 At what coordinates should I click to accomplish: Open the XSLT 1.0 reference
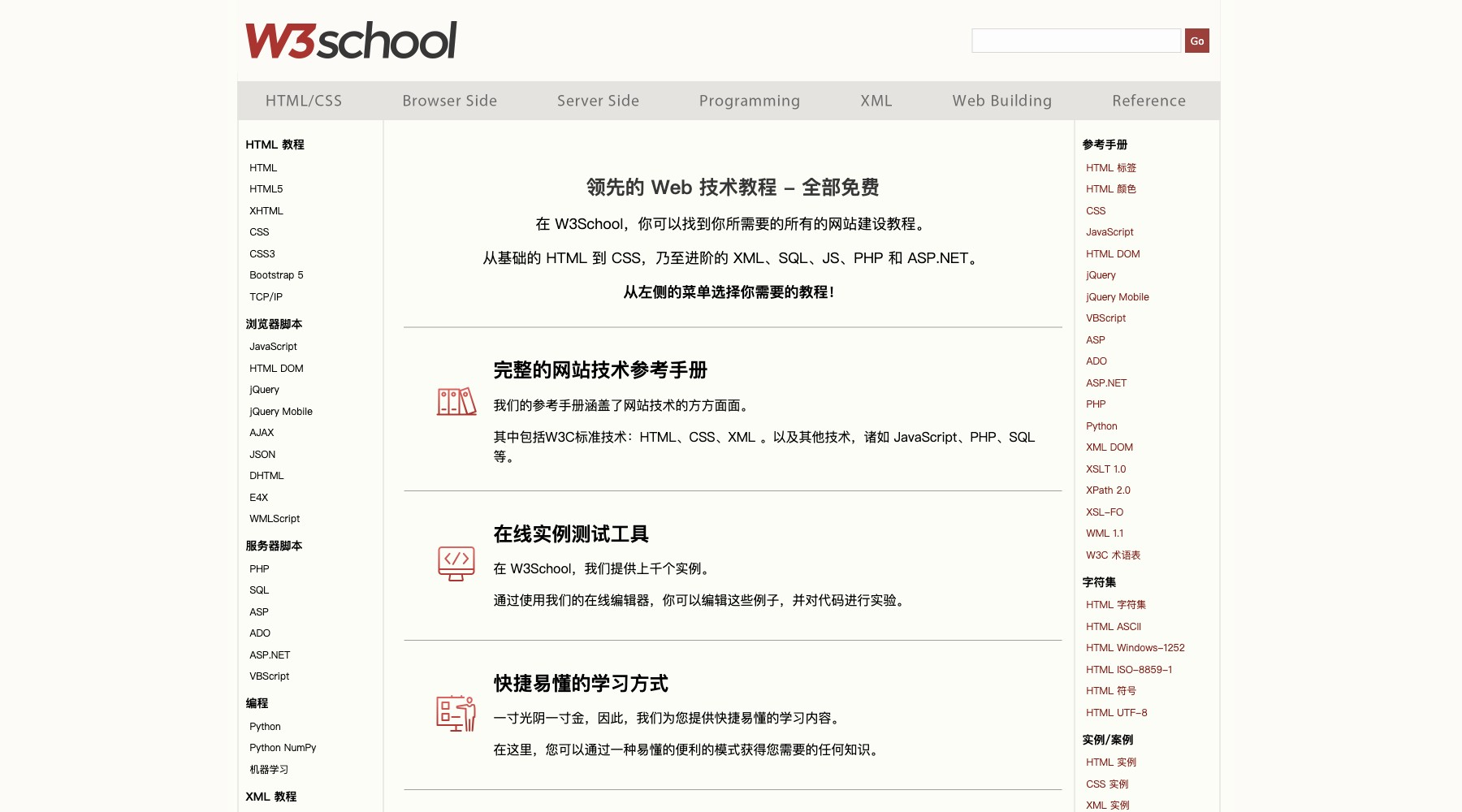point(1105,469)
